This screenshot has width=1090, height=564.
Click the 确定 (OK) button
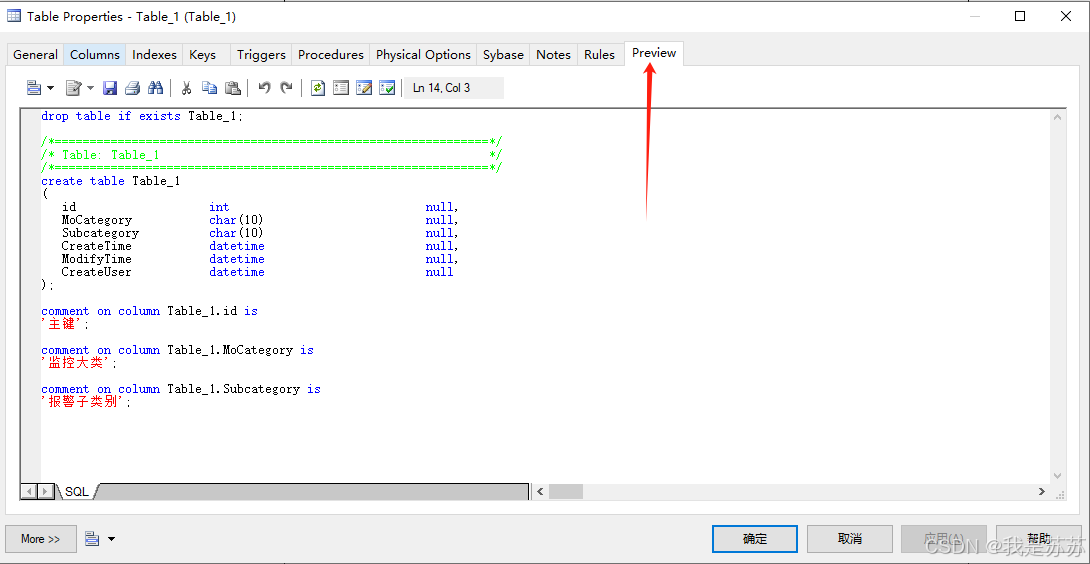[755, 539]
